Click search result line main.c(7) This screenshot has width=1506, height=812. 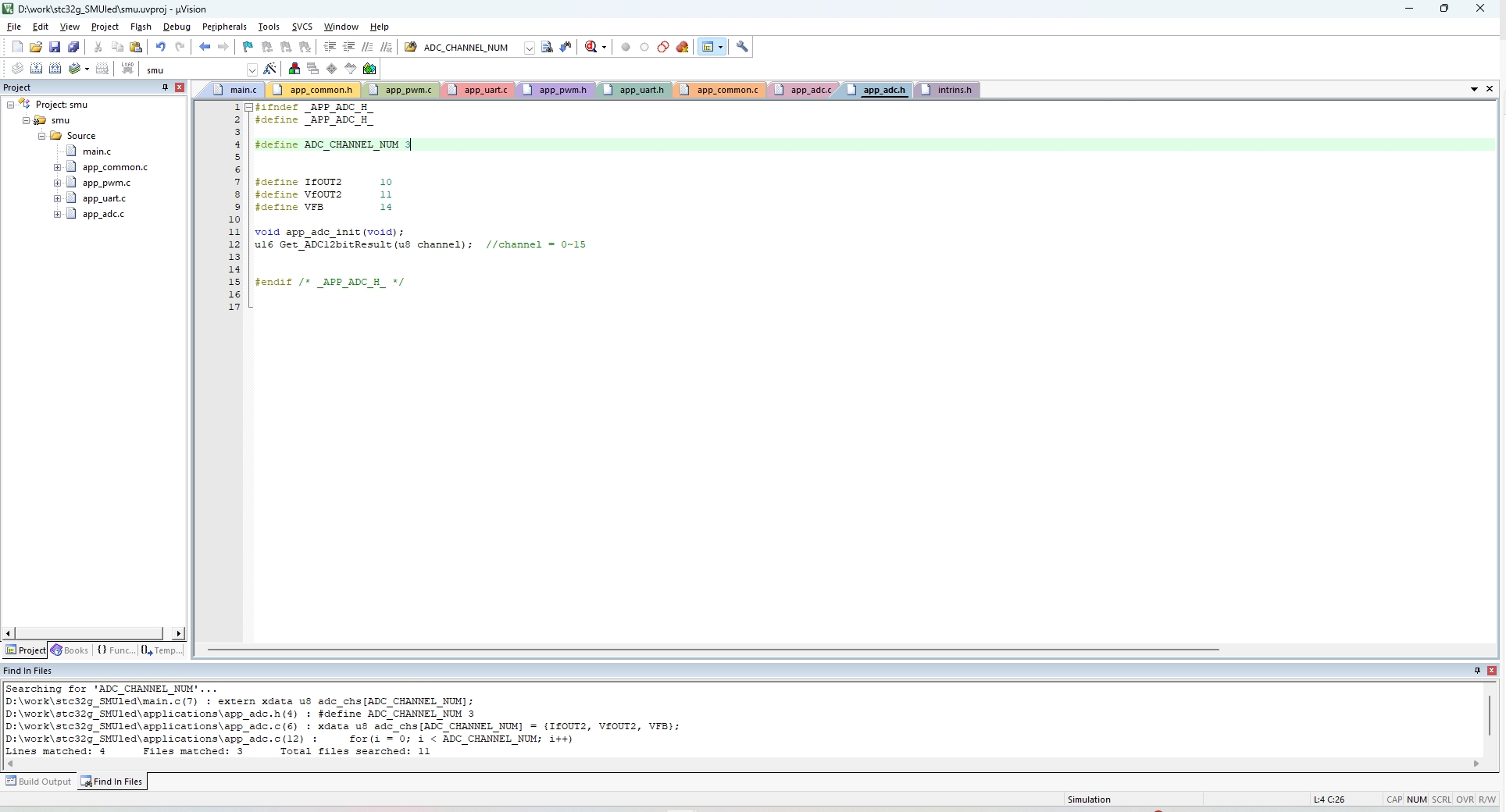(239, 701)
